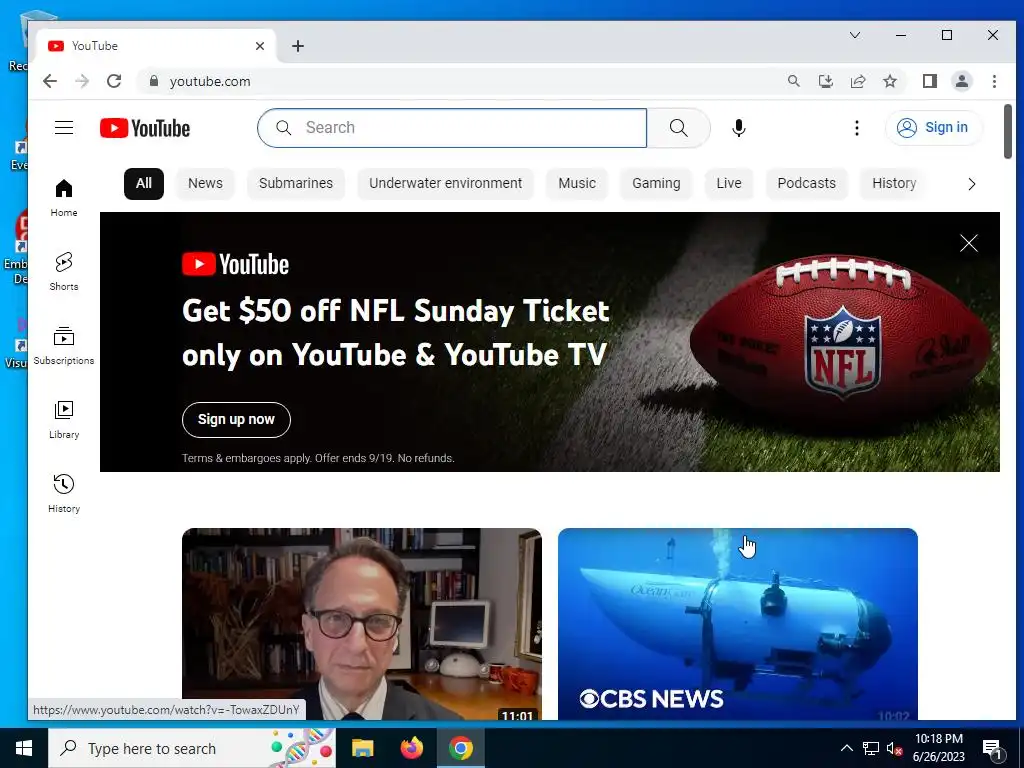Toggle Chrome side panel
Image resolution: width=1024 pixels, height=768 pixels.
point(929,81)
